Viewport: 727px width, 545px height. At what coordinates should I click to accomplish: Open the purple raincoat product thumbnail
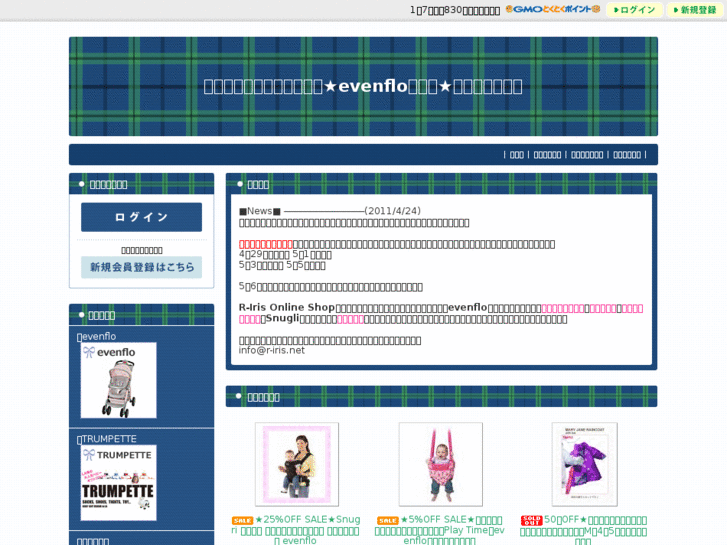585,464
